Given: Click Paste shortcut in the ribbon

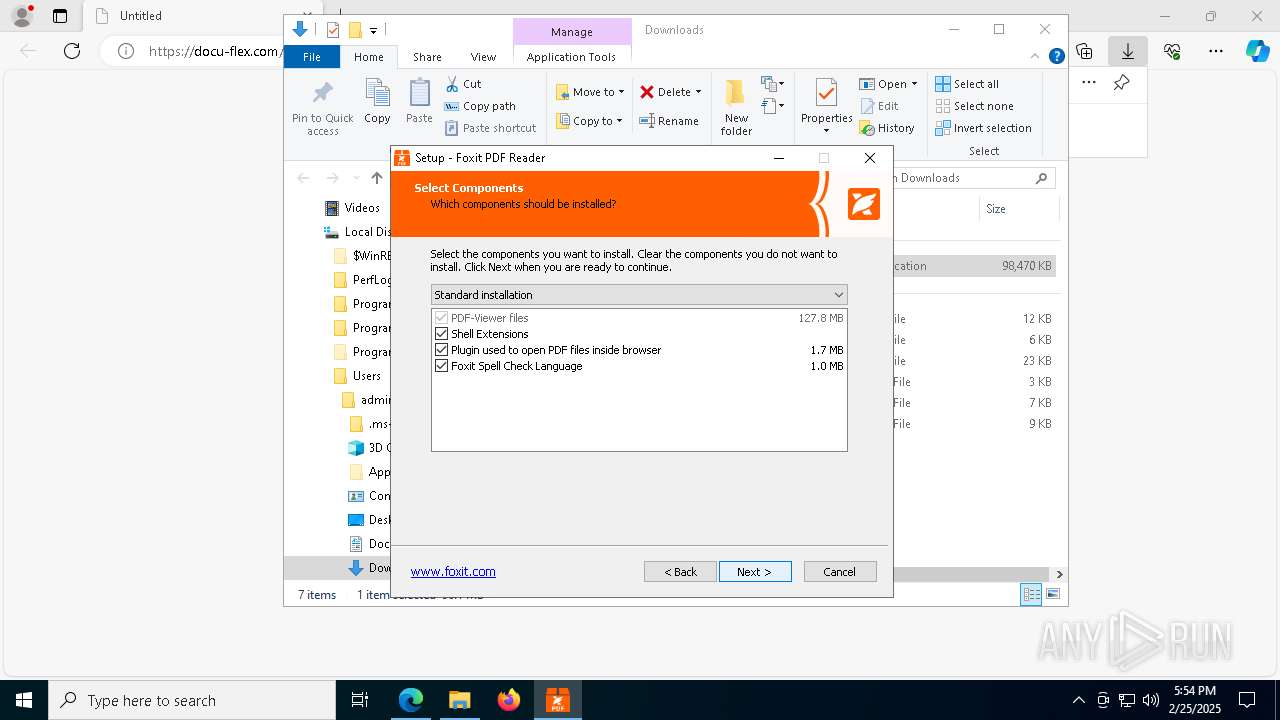Looking at the screenshot, I should 491,128.
